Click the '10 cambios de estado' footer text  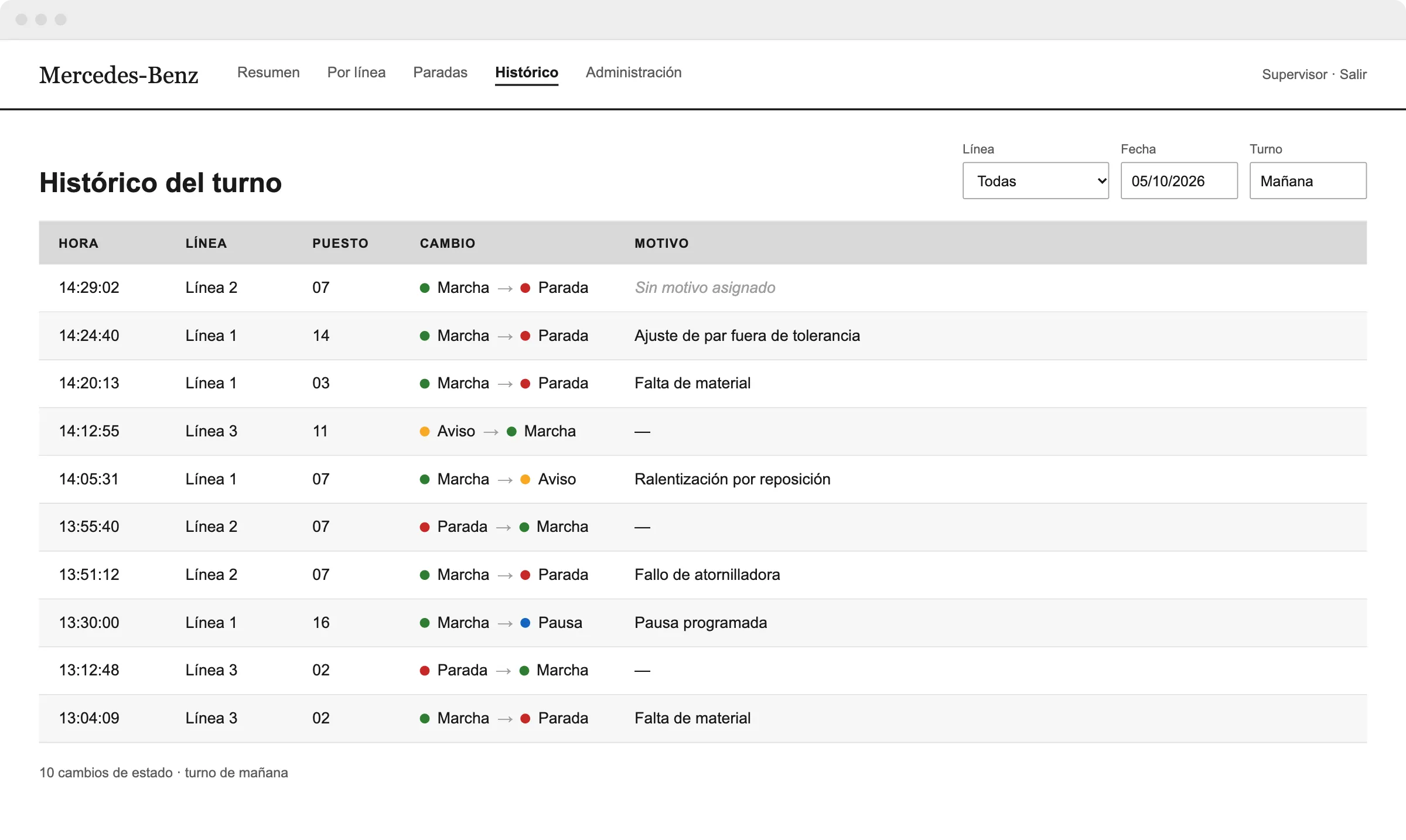(x=106, y=773)
